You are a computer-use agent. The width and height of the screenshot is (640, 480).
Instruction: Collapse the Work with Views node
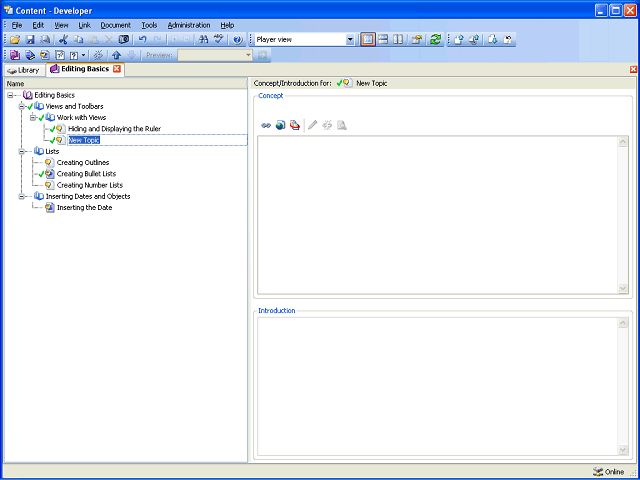pyautogui.click(x=33, y=118)
